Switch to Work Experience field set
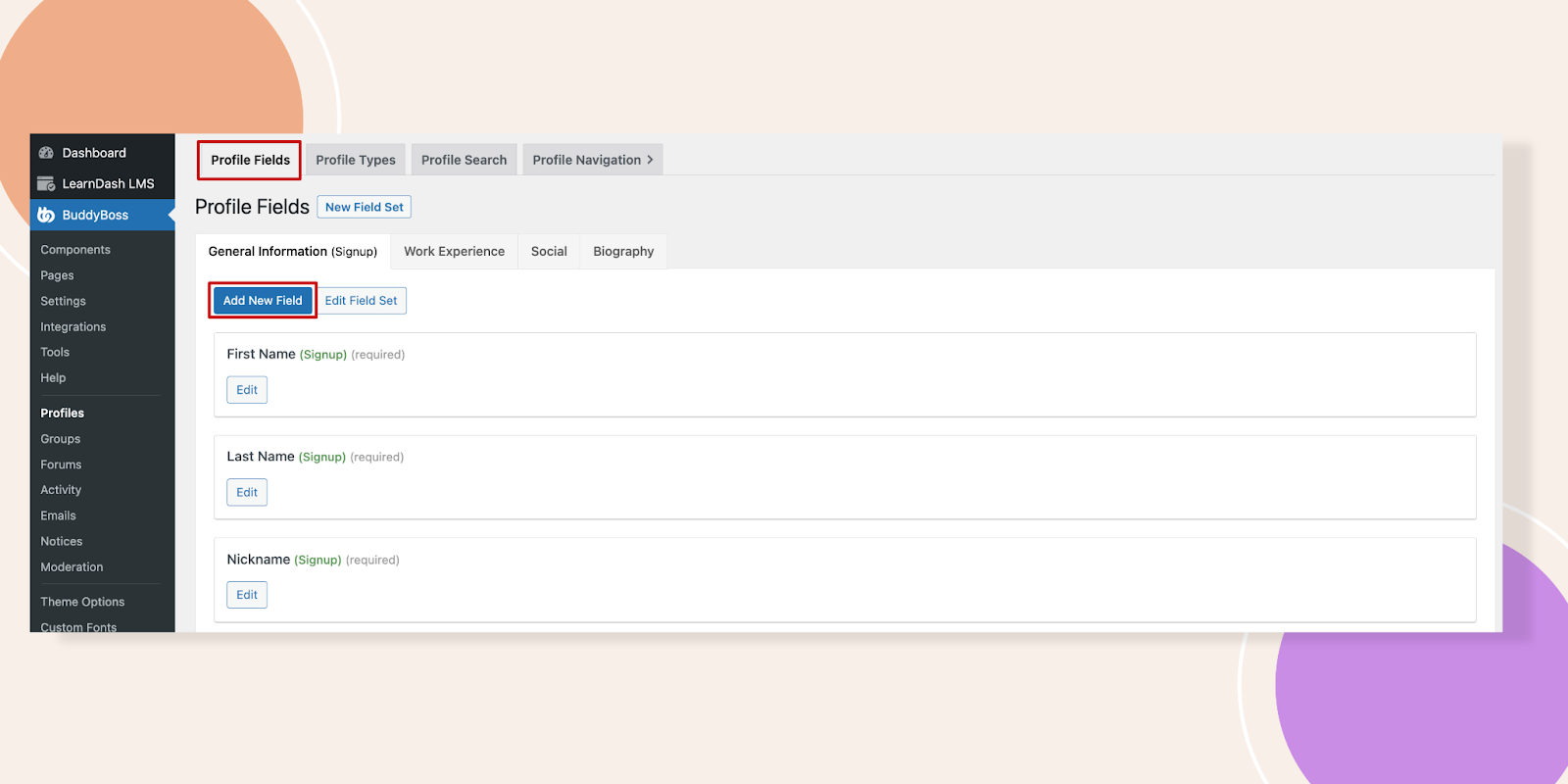The image size is (1568, 784). 455,251
